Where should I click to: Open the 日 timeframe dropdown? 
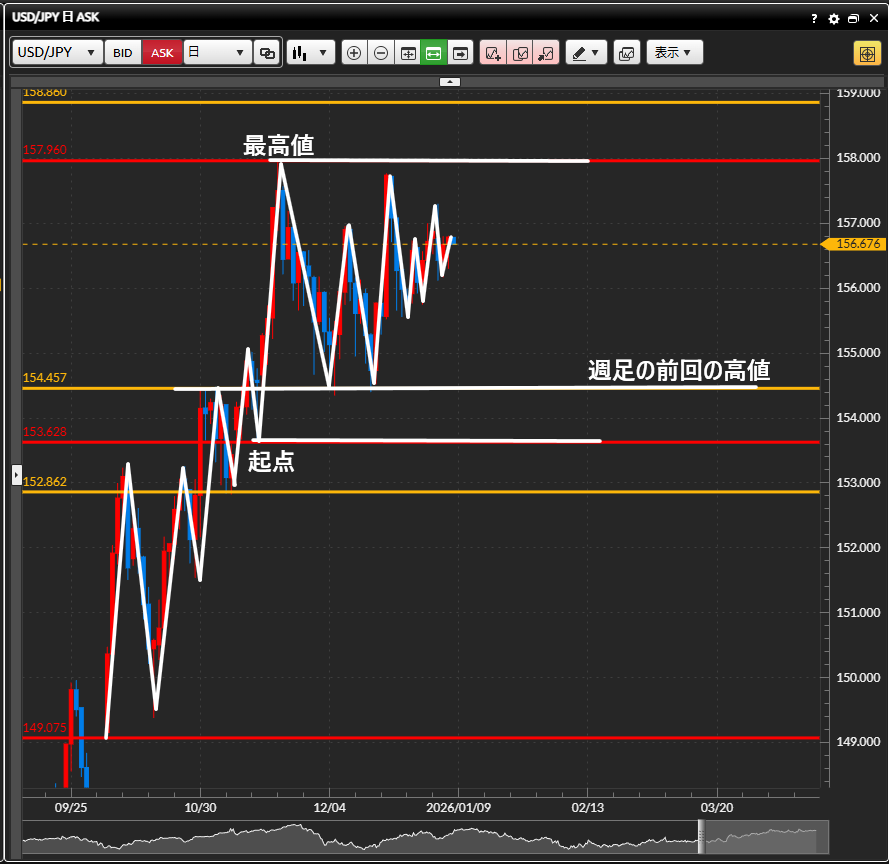[x=217, y=53]
